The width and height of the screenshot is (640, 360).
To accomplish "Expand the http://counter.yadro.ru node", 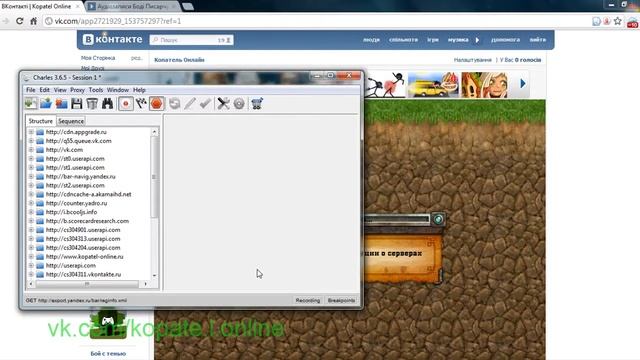I will click(x=31, y=203).
